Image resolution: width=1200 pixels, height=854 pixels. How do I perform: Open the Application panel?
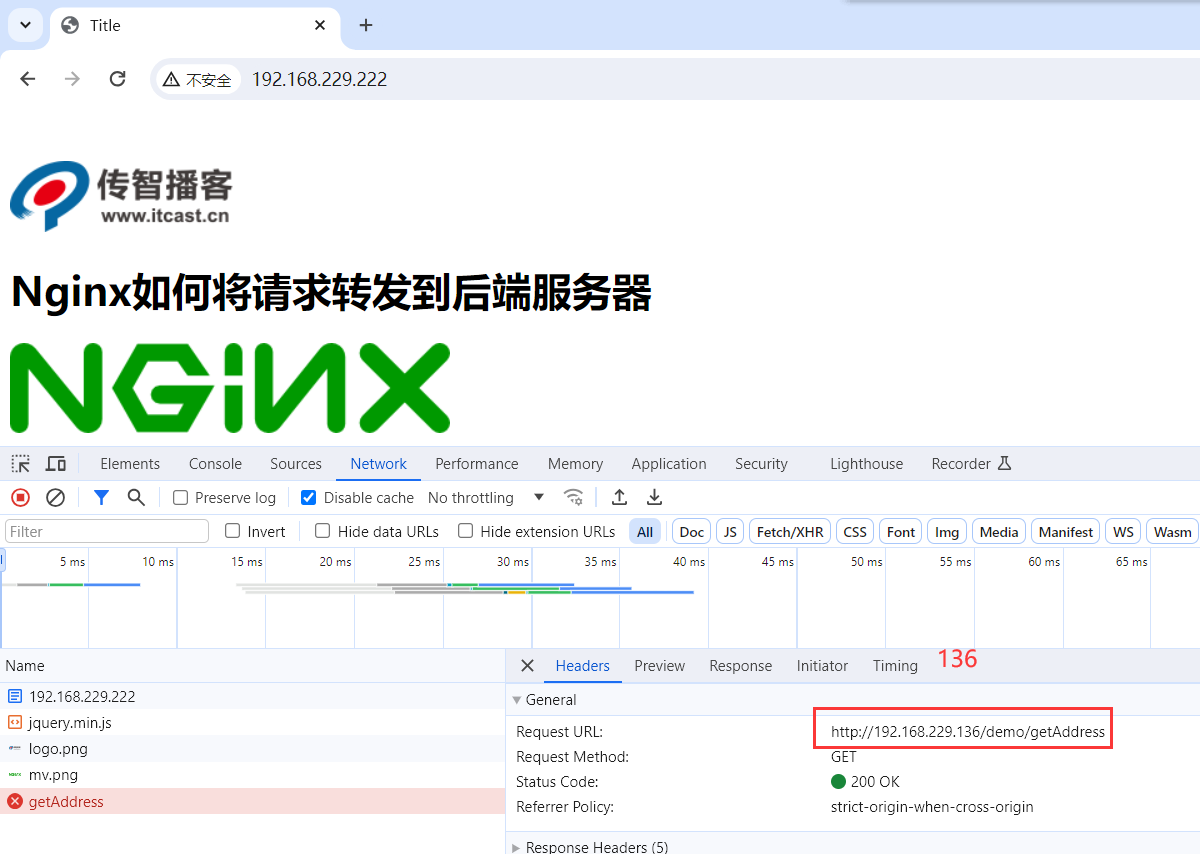click(669, 463)
